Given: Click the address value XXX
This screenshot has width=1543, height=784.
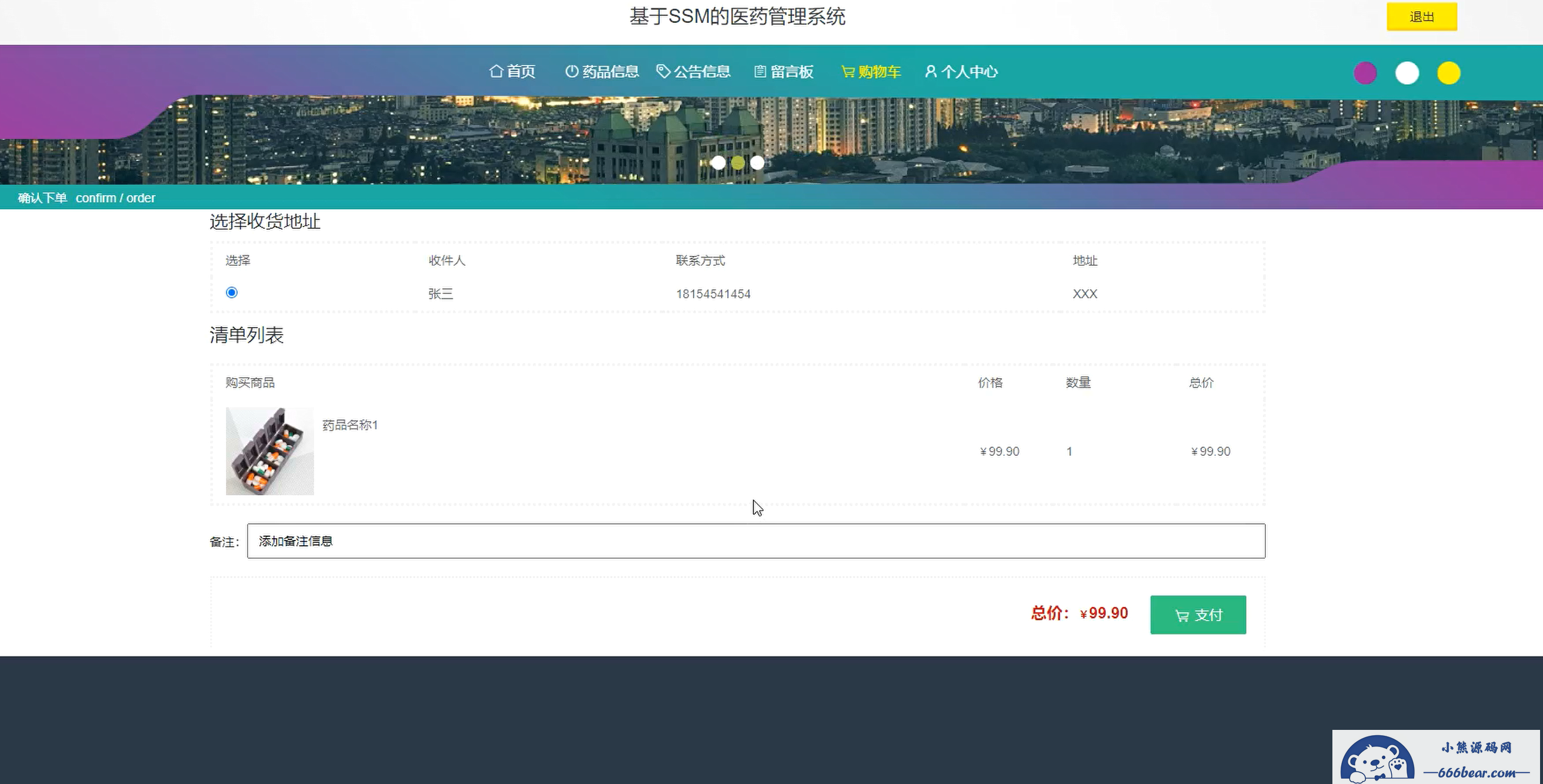Looking at the screenshot, I should [1085, 294].
